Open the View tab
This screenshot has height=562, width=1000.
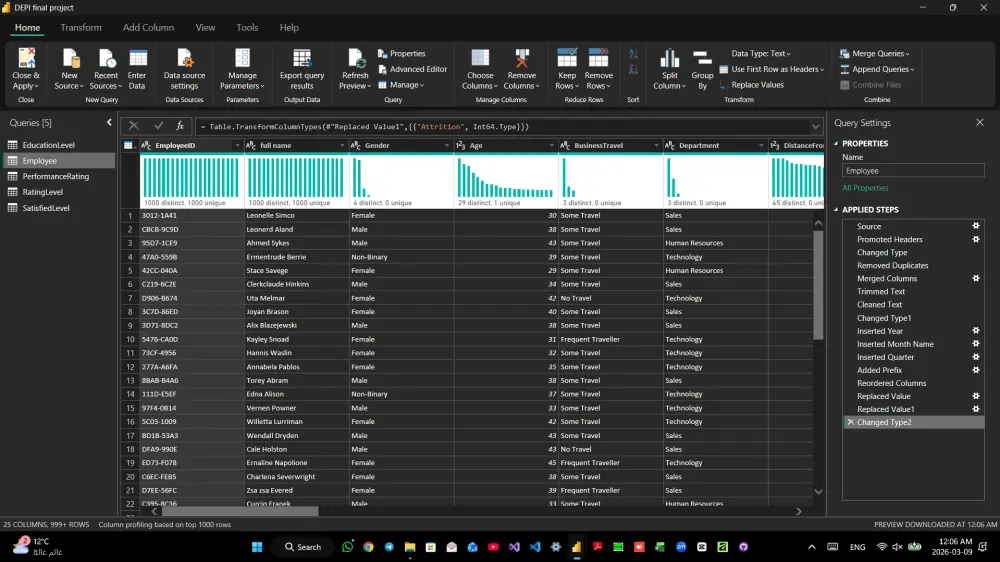(x=205, y=27)
